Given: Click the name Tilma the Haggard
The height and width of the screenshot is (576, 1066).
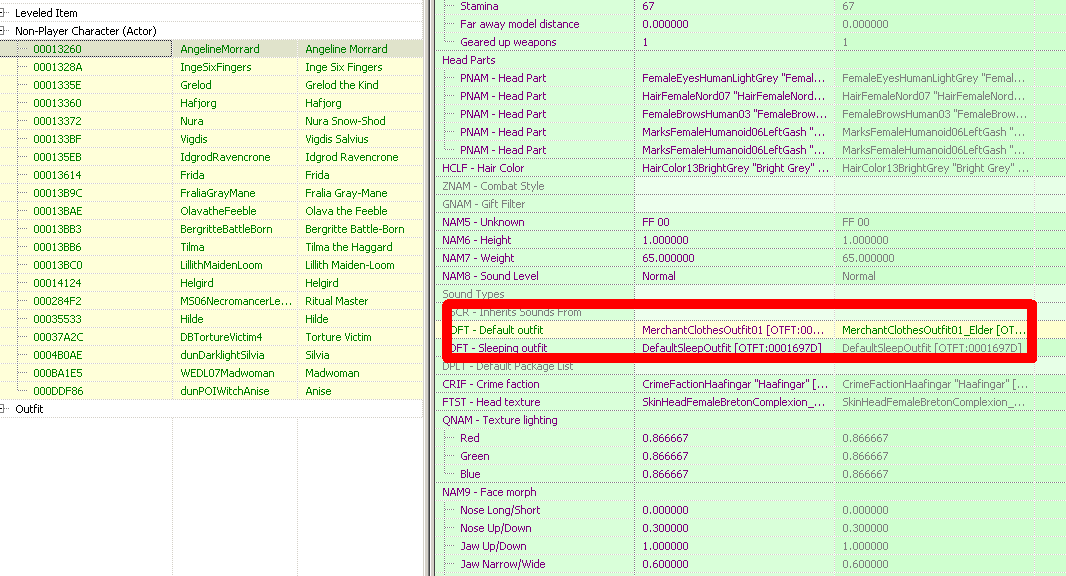Looking at the screenshot, I should click(x=349, y=247).
